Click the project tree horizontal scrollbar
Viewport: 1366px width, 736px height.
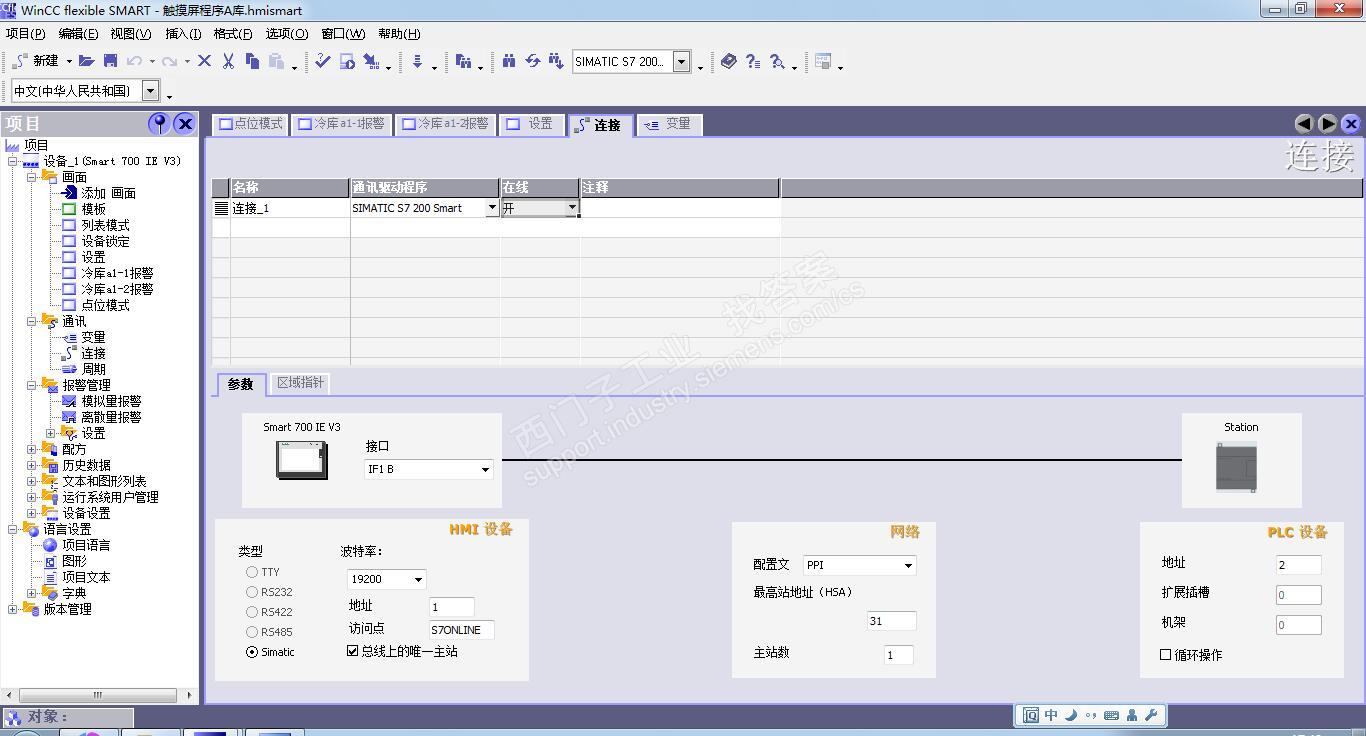[98, 694]
